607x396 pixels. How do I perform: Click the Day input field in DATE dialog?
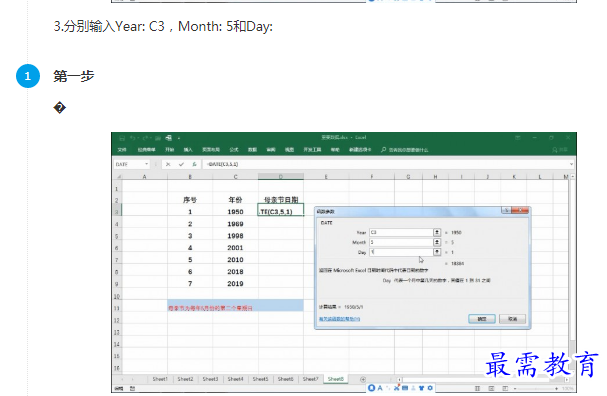point(401,252)
